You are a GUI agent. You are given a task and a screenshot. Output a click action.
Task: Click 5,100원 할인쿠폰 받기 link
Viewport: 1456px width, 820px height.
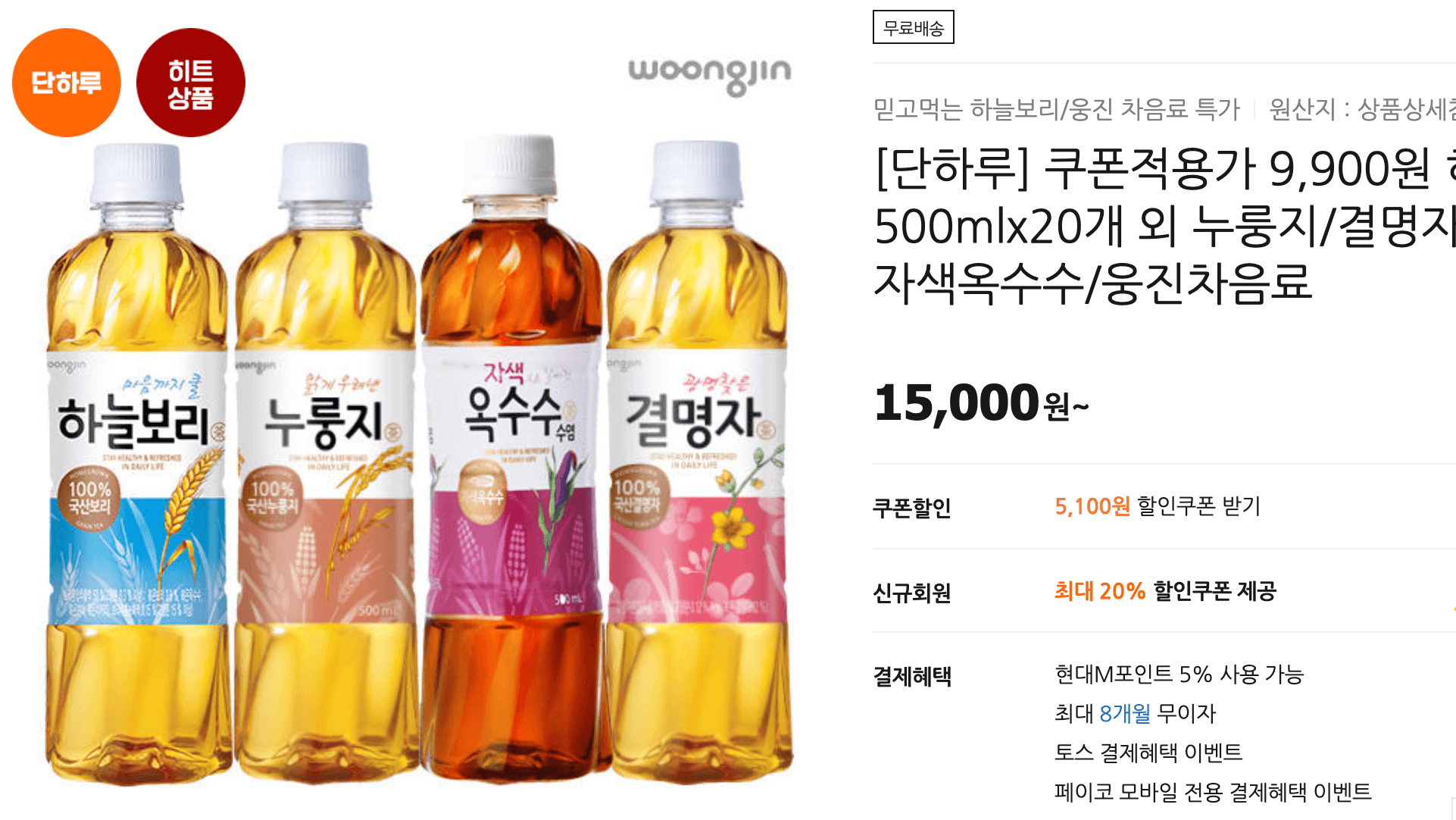click(1158, 505)
